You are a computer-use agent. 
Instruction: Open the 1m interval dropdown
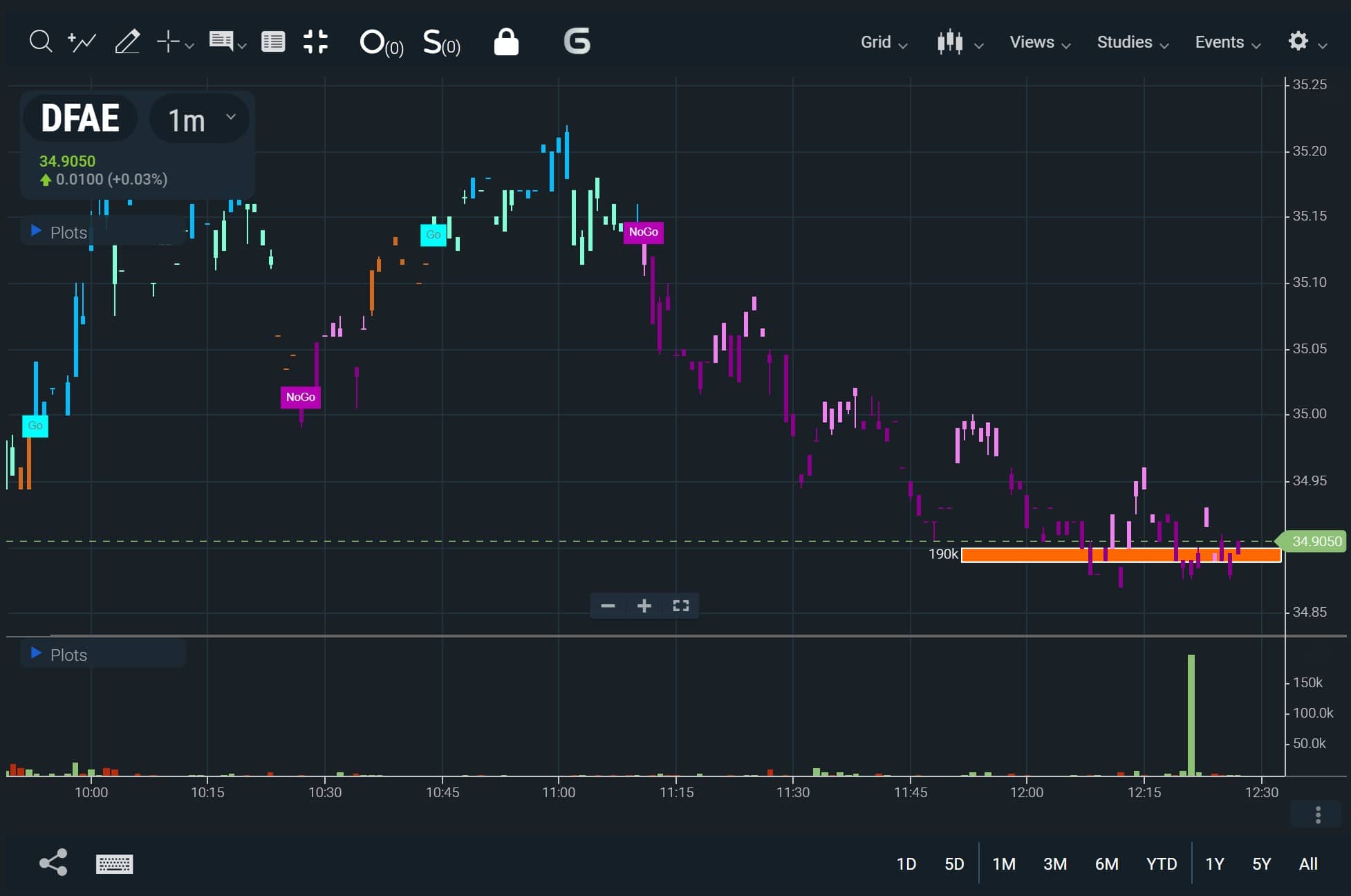[199, 118]
